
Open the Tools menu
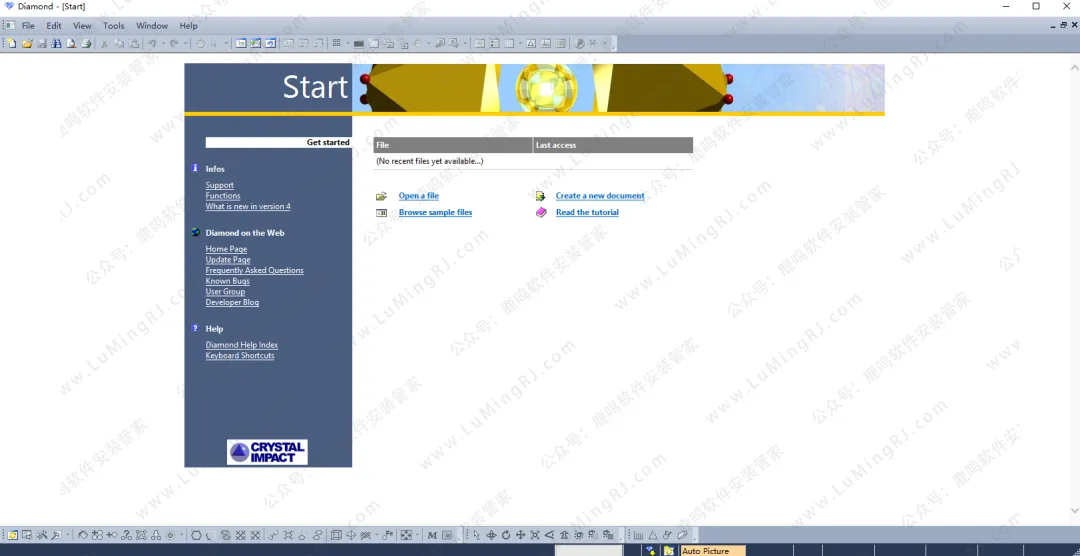click(x=114, y=25)
